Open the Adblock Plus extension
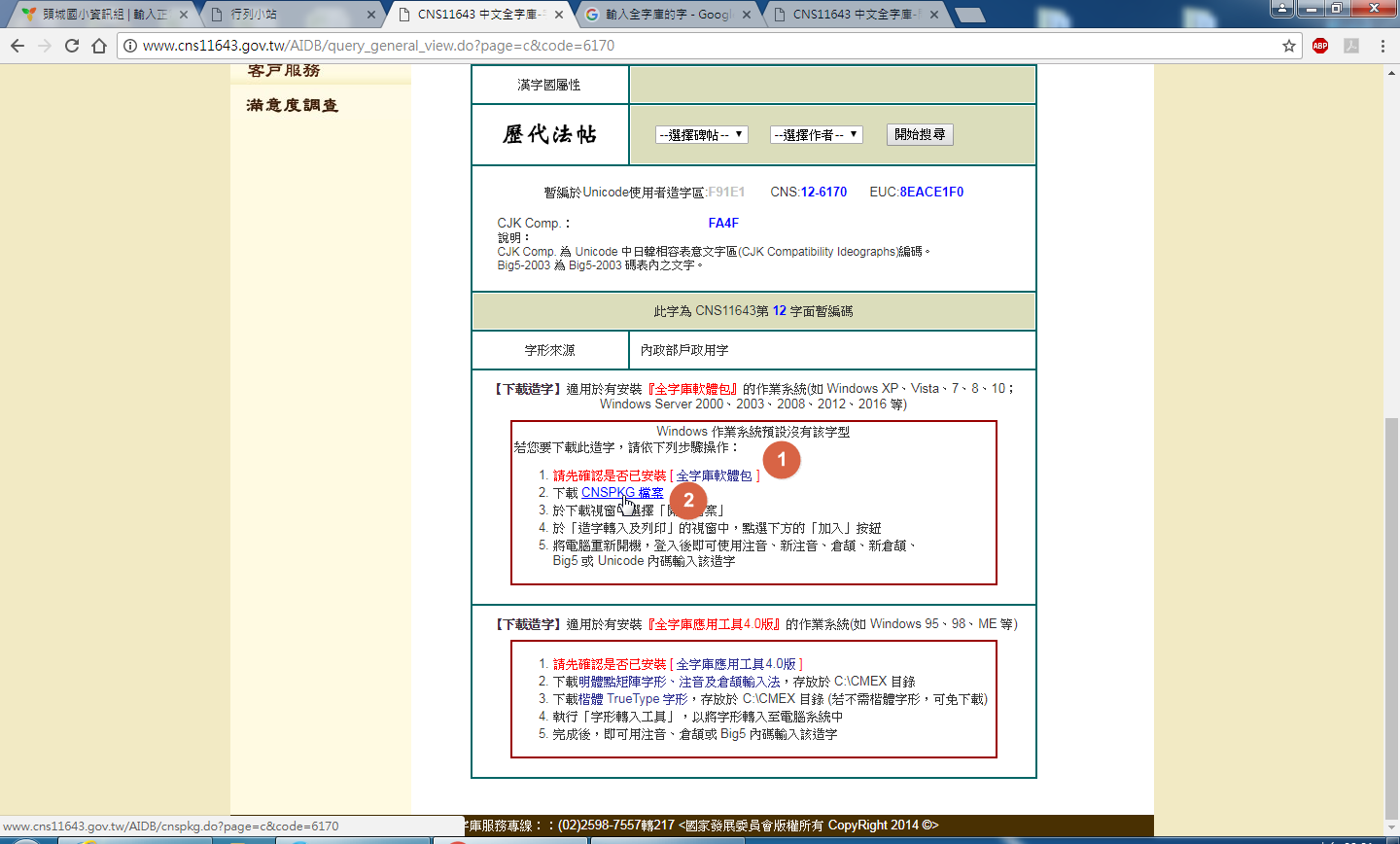Screen dimensions: 1400x844 tap(1320, 46)
